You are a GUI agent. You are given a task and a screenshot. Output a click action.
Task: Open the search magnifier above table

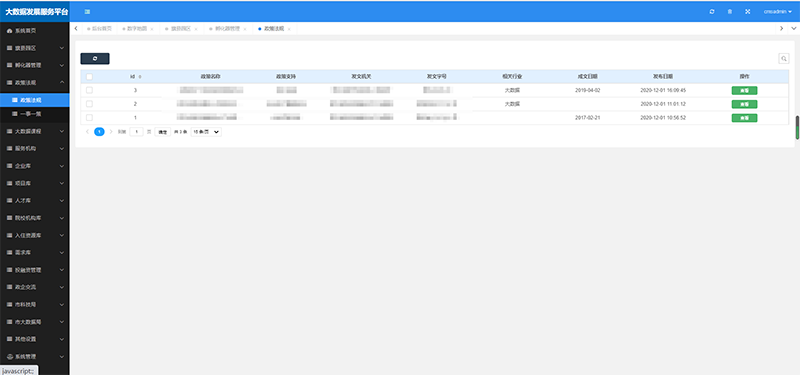[x=783, y=59]
